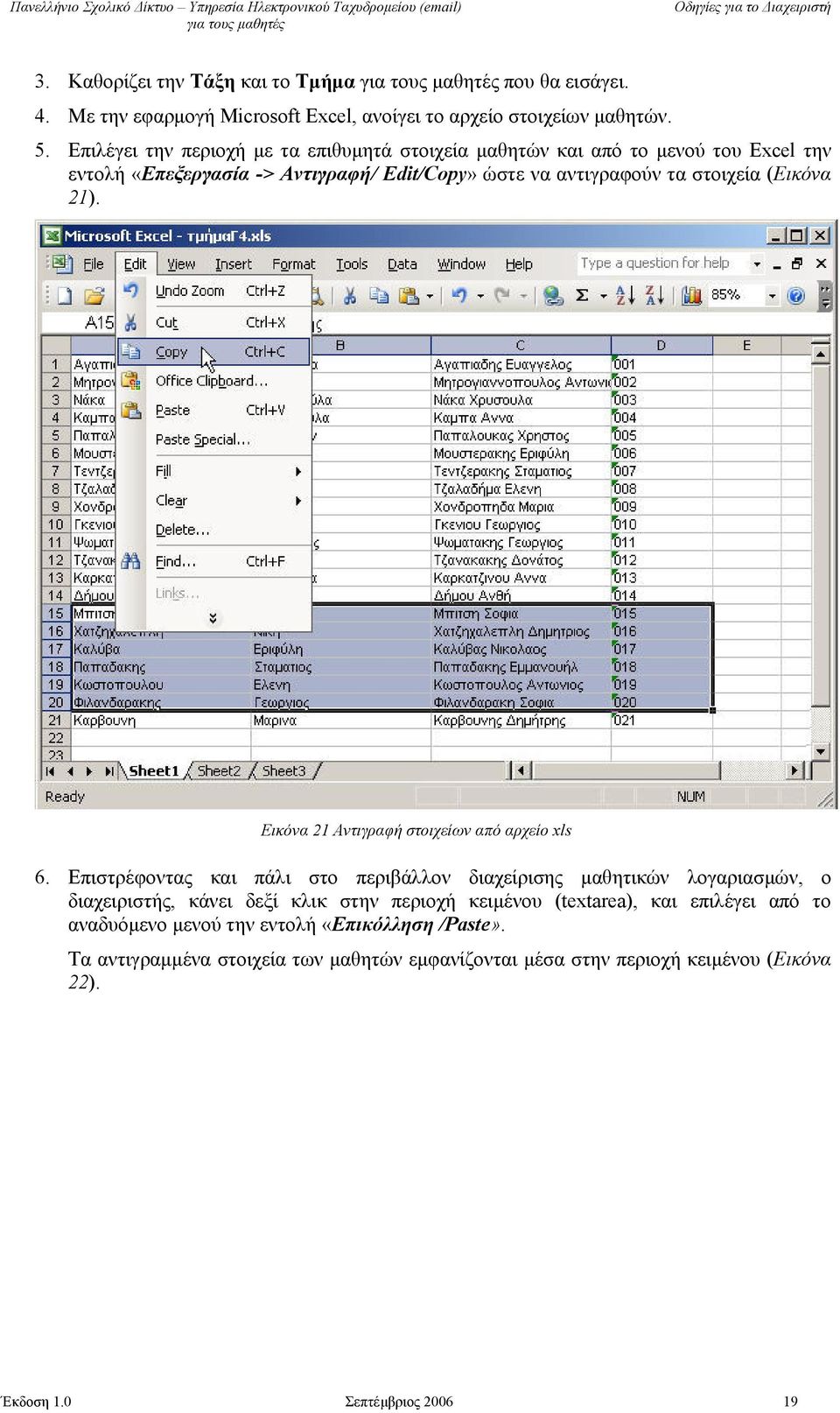Select row 21 header
Screen dimensions: 840x1413
[x=55, y=721]
